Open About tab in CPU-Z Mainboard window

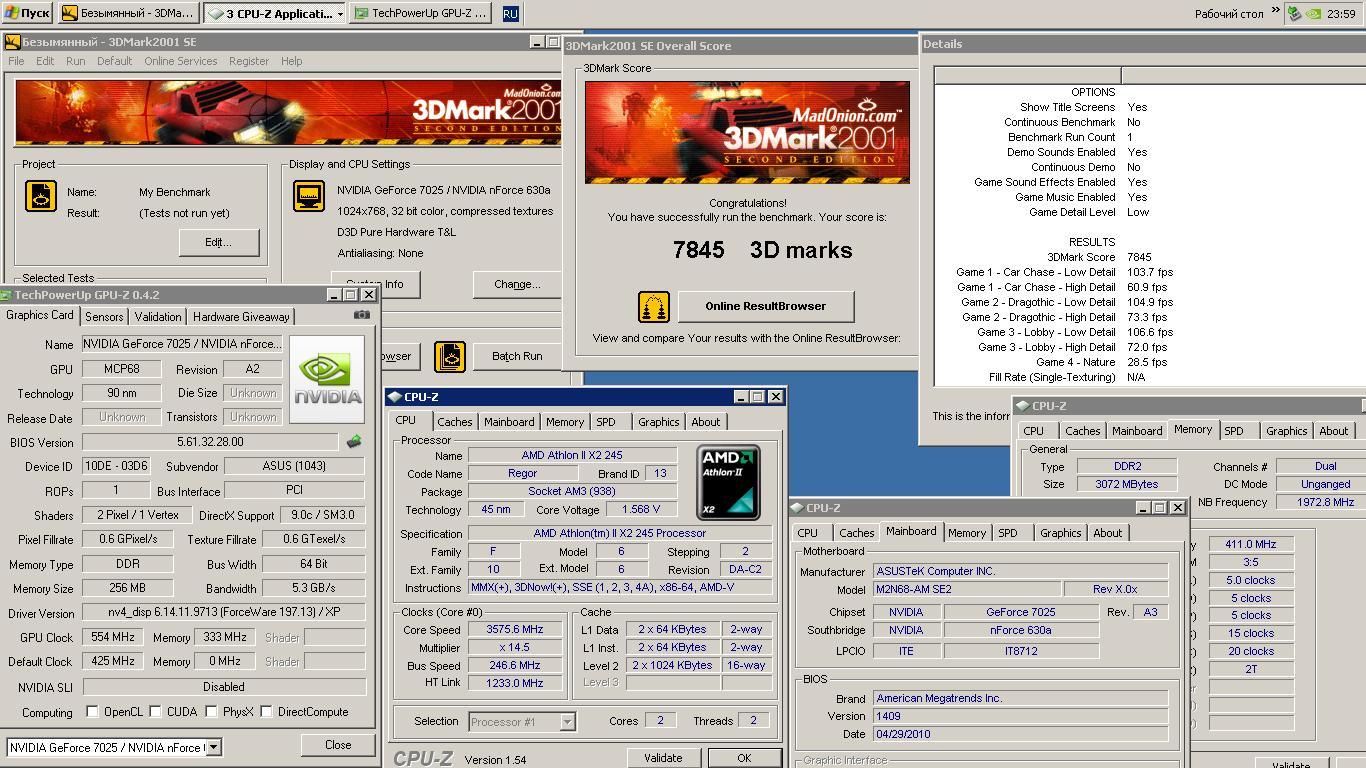[x=1108, y=533]
